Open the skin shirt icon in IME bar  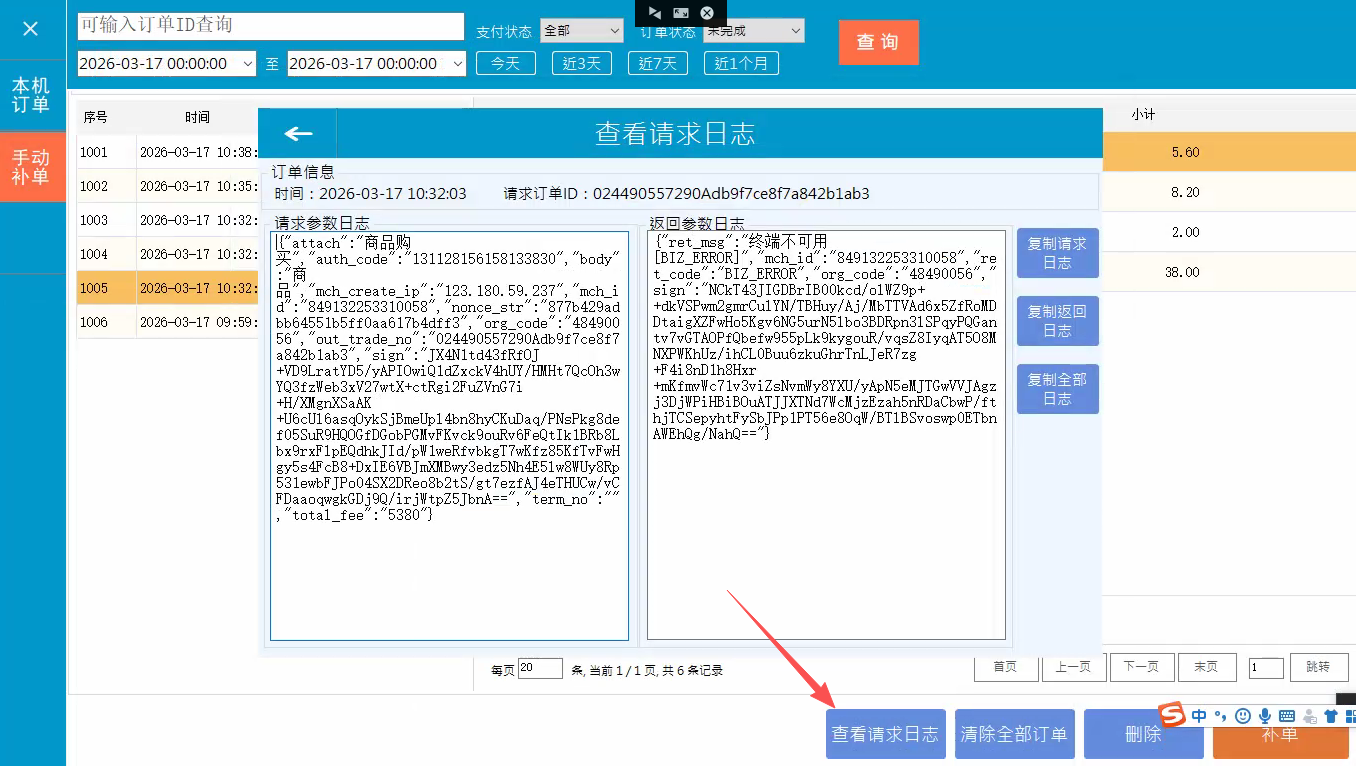tap(1330, 716)
